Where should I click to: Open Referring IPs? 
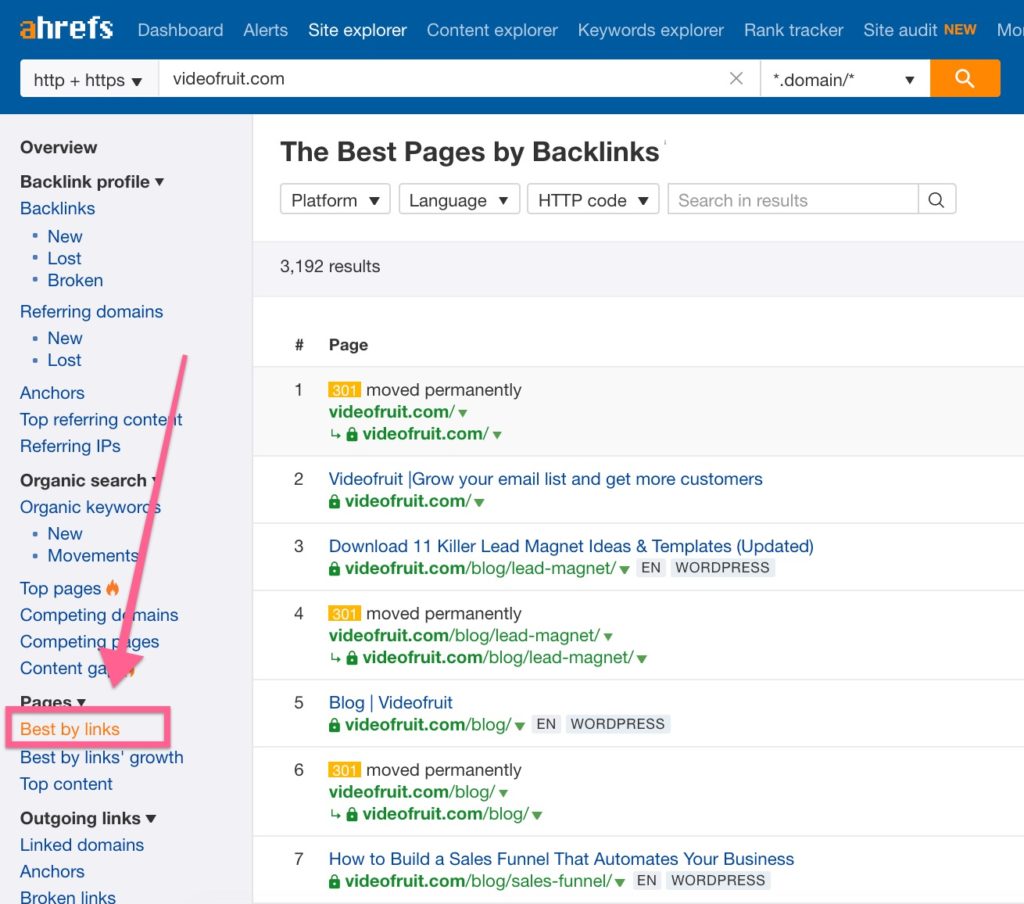pos(70,446)
